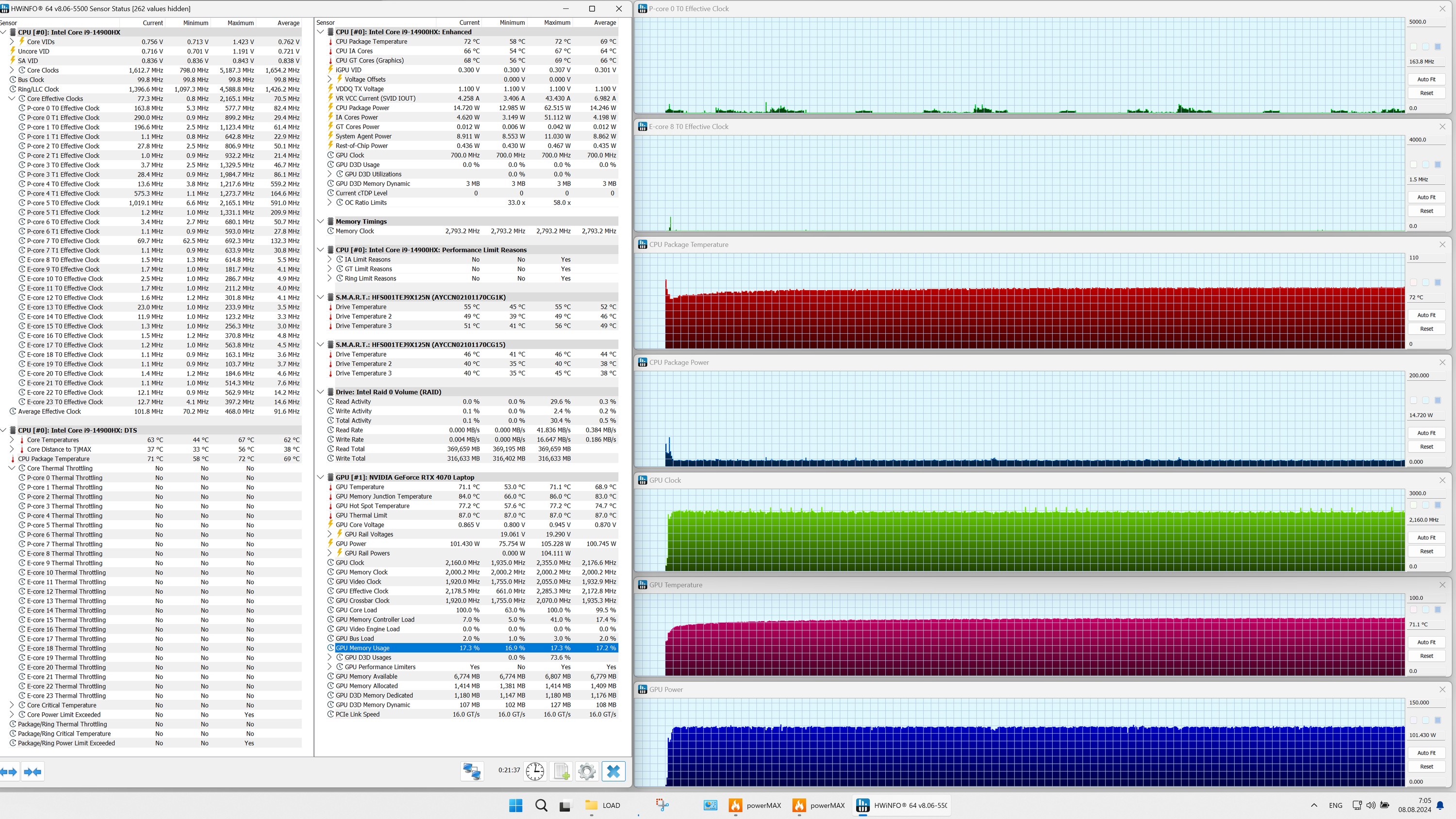The height and width of the screenshot is (819, 1456).
Task: Click dark blue color swatch on P-core 0 graph
Action: coord(1438,47)
